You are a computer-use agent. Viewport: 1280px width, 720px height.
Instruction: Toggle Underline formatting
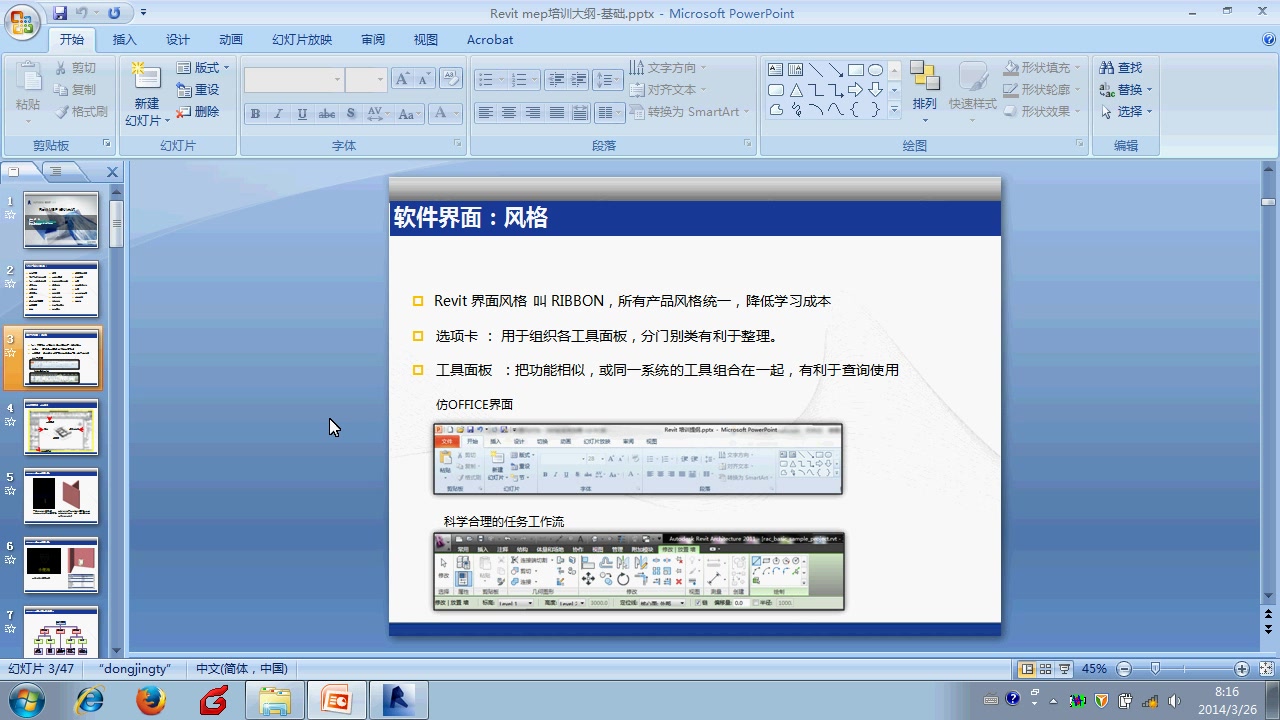302,114
